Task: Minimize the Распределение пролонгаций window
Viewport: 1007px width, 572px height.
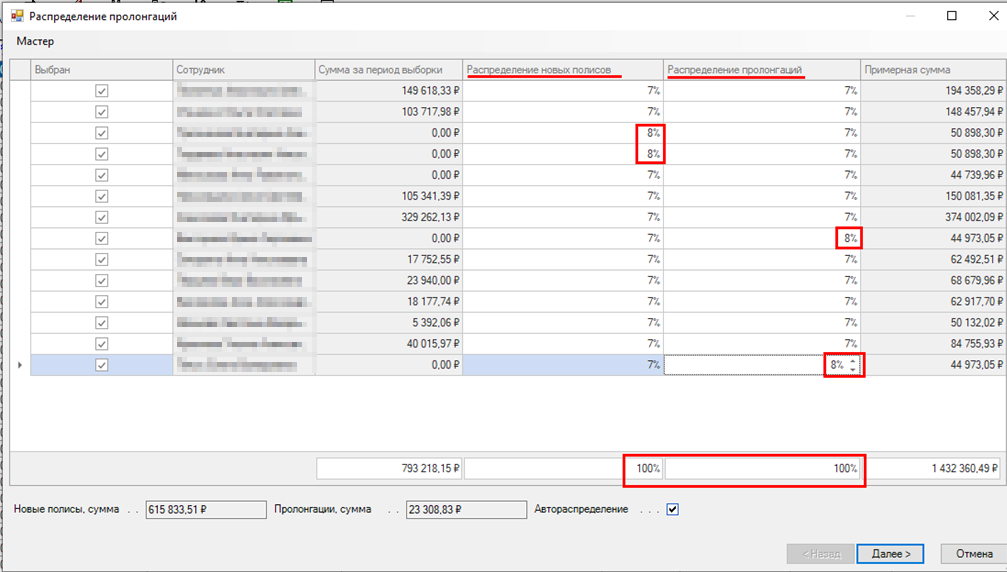Action: click(x=910, y=16)
